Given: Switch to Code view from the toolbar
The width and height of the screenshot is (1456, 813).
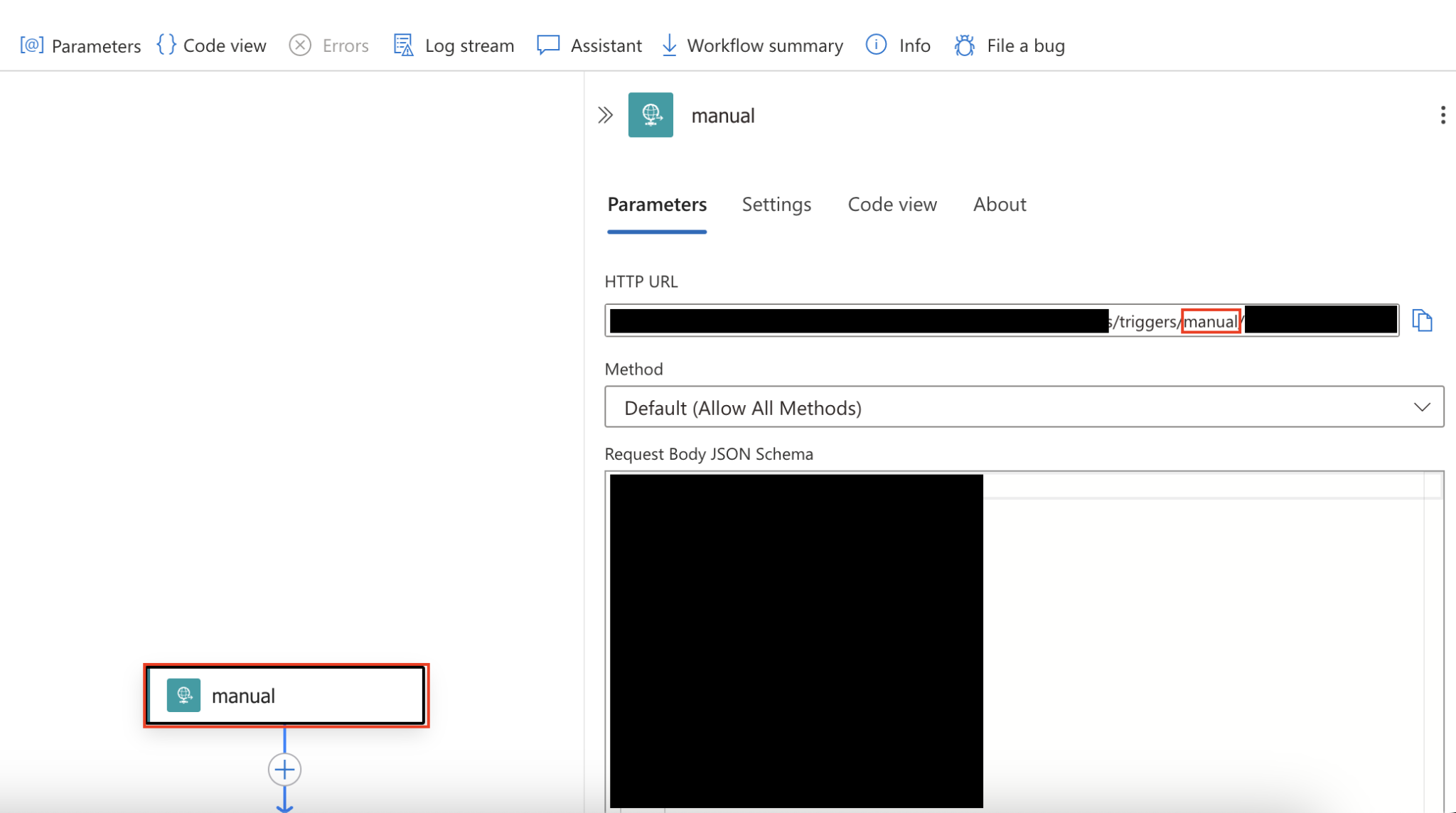Looking at the screenshot, I should coord(211,45).
